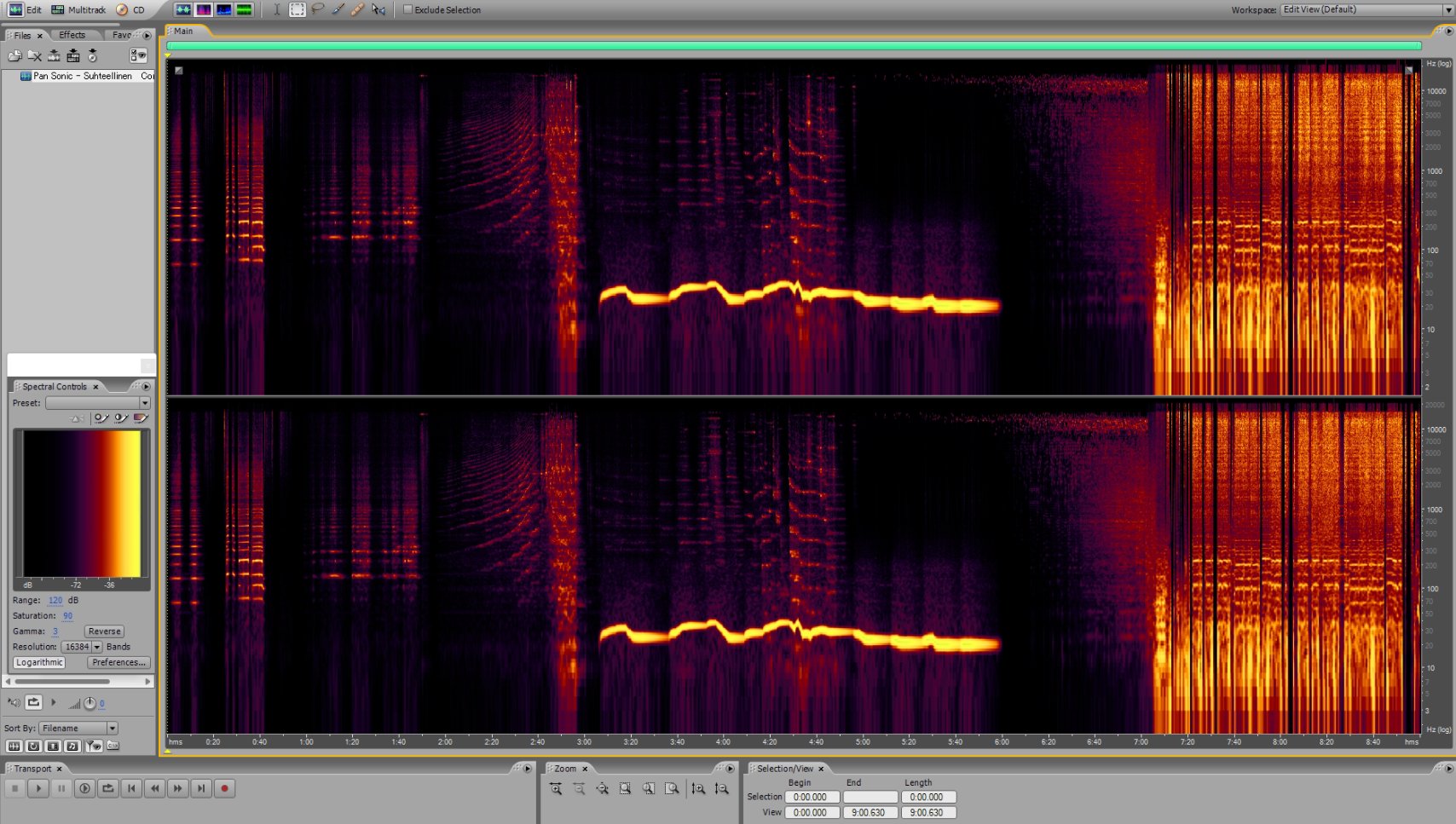Viewport: 1456px width, 824px height.
Task: Click the Play transport button
Action: tap(38, 788)
